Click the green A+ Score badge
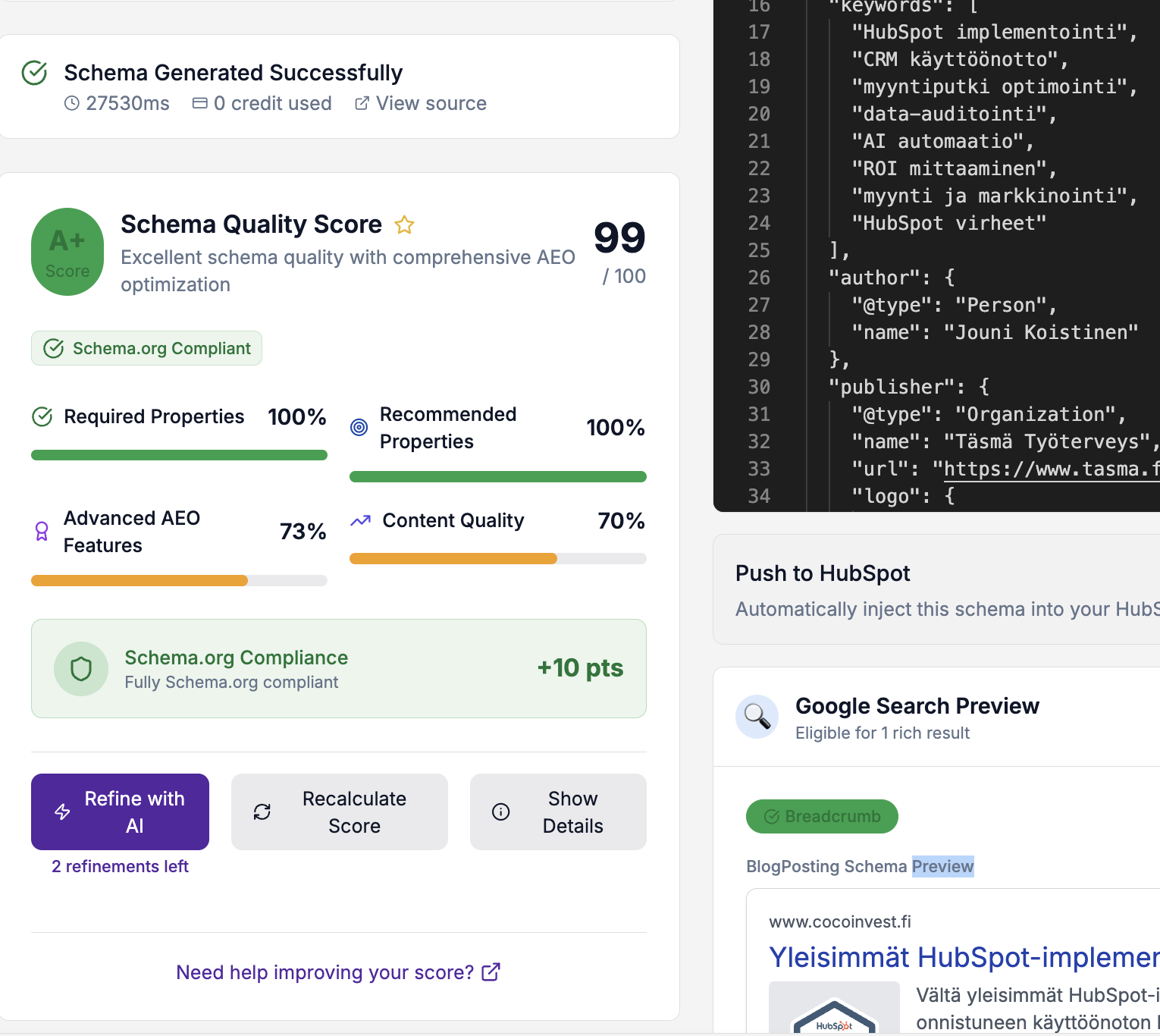Viewport: 1160px width, 1036px height. pos(67,253)
